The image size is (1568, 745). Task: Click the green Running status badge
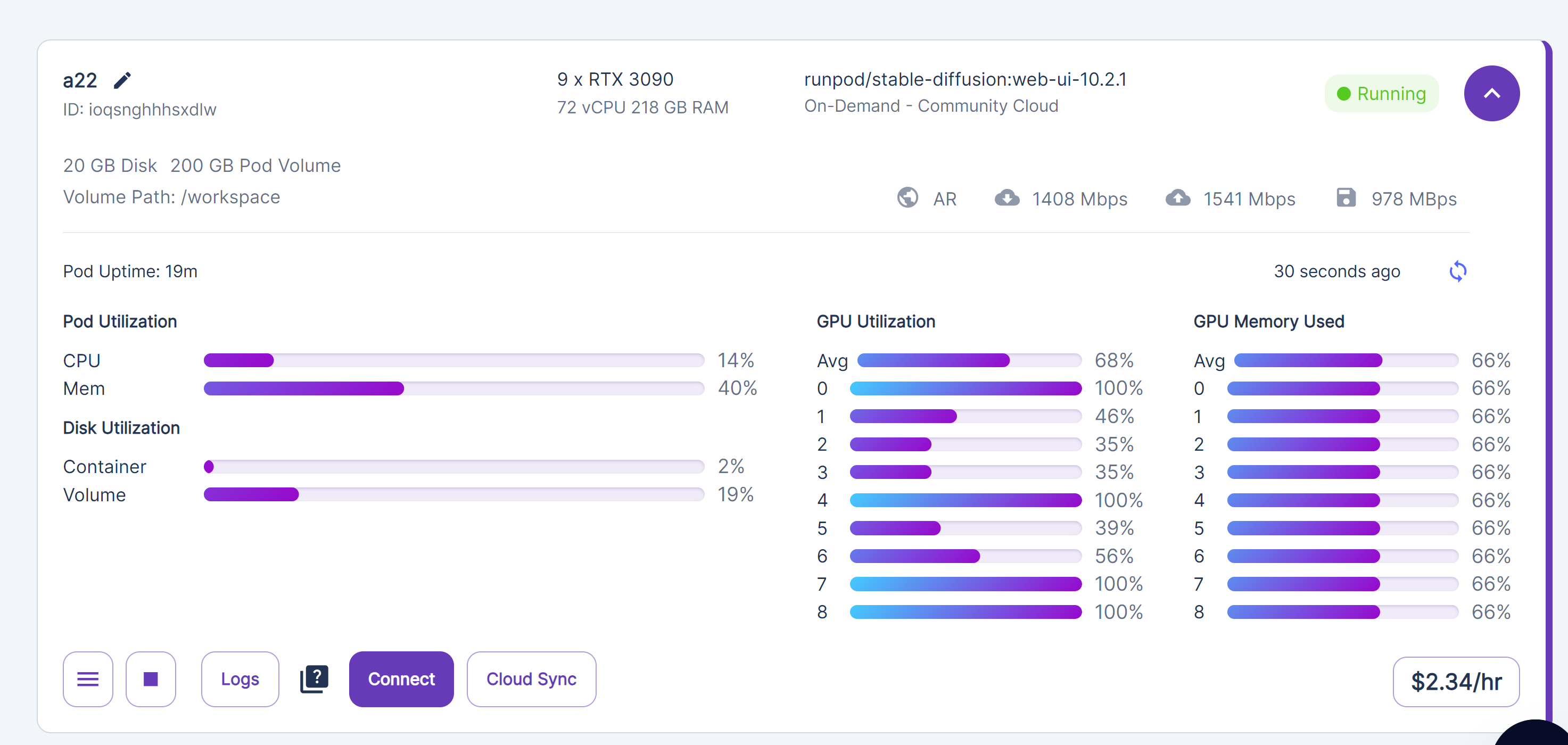click(1381, 94)
